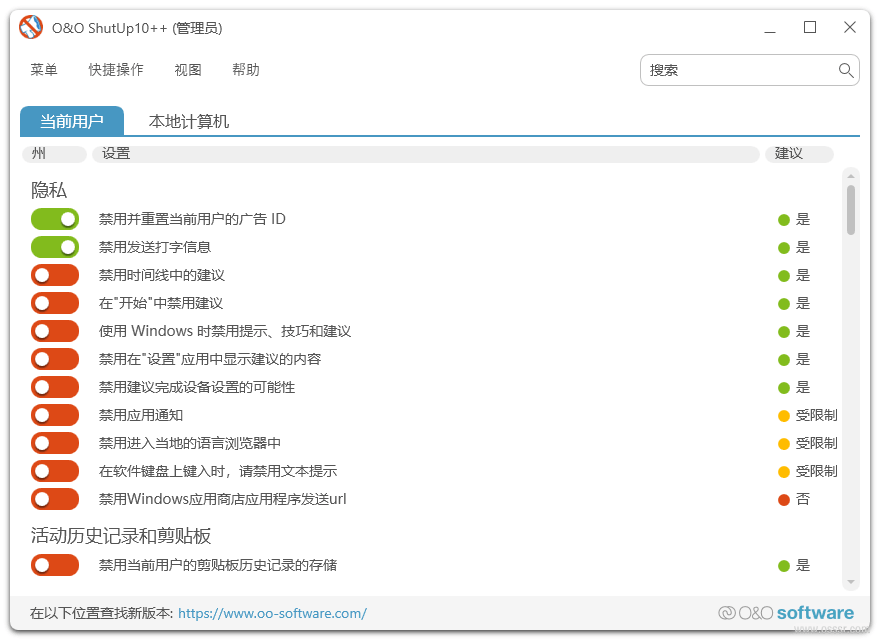Click the vertical scrollbar thumb
Image resolution: width=880 pixels, height=640 pixels.
point(851,211)
